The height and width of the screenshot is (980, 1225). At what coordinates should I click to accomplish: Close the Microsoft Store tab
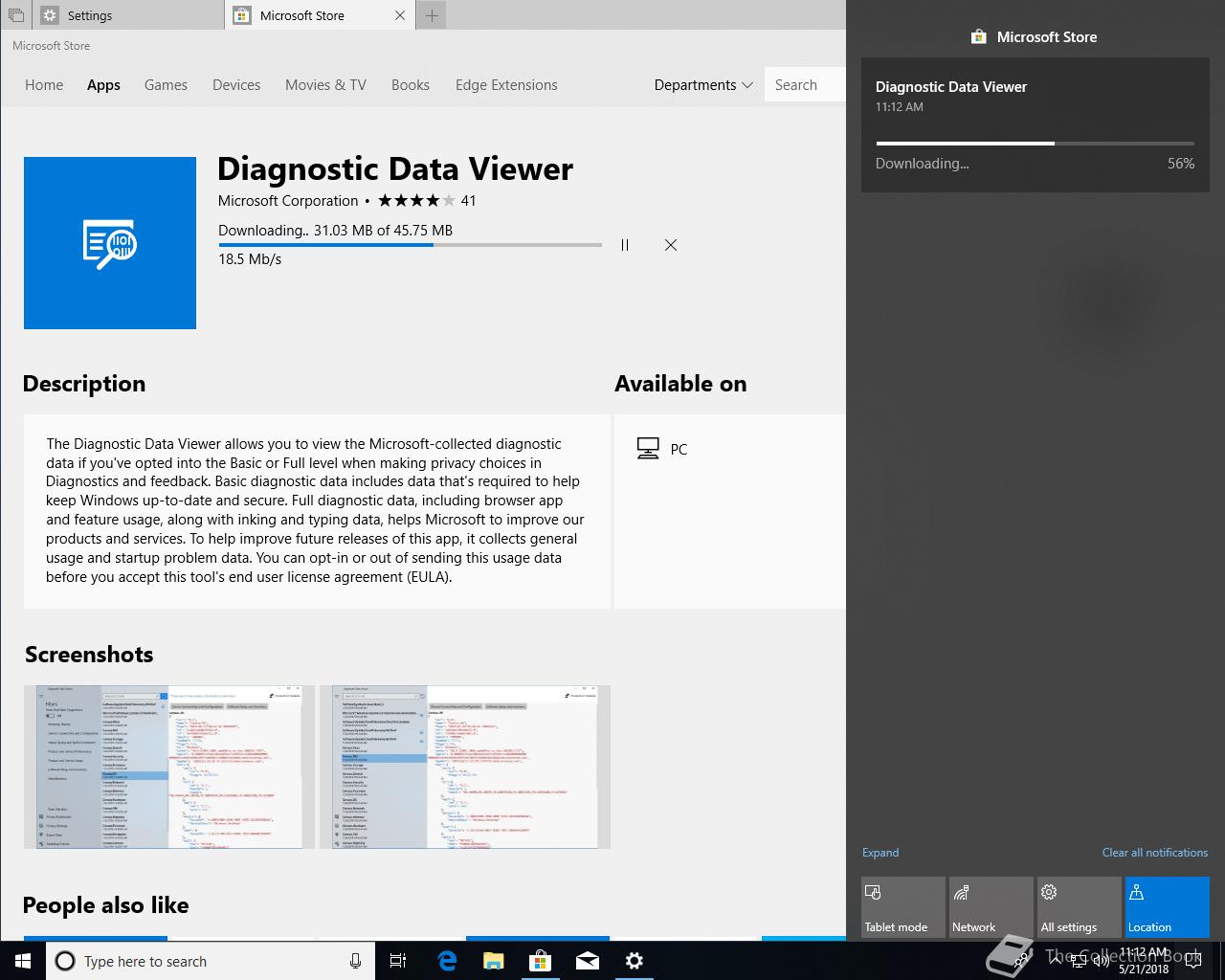400,15
